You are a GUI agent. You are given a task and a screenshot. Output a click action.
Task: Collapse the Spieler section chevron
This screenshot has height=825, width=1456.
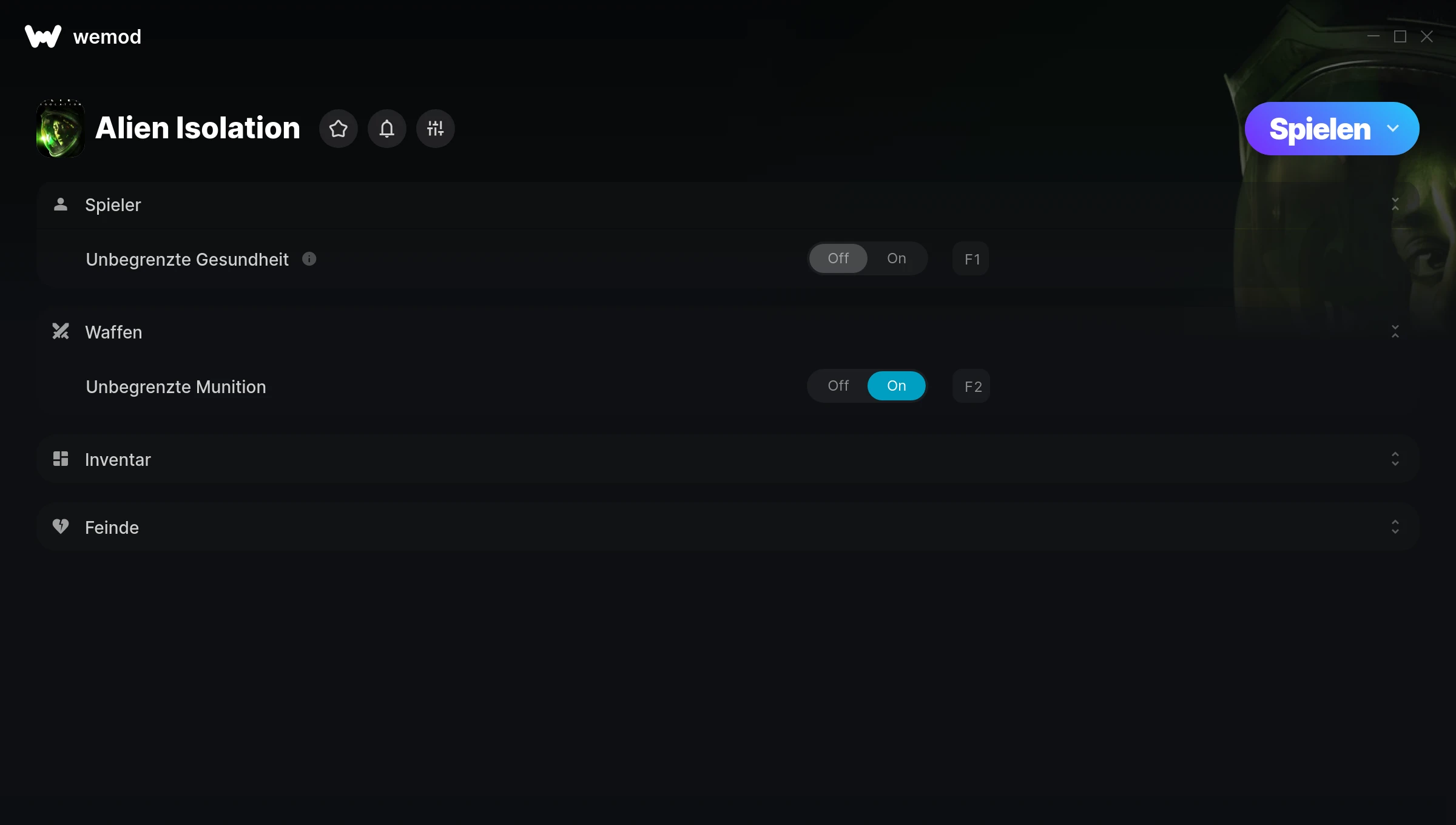[1395, 204]
